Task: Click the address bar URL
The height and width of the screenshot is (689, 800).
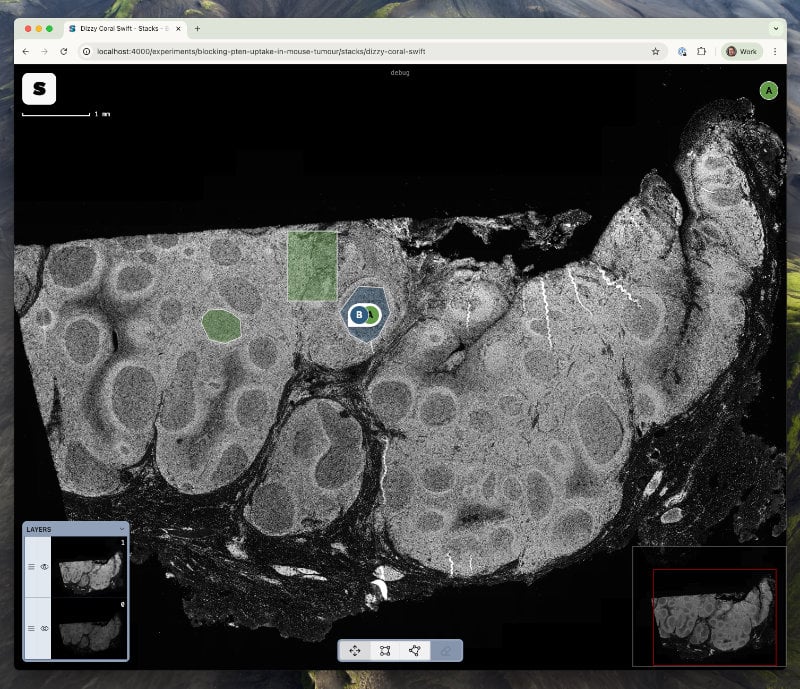Action: click(x=260, y=51)
